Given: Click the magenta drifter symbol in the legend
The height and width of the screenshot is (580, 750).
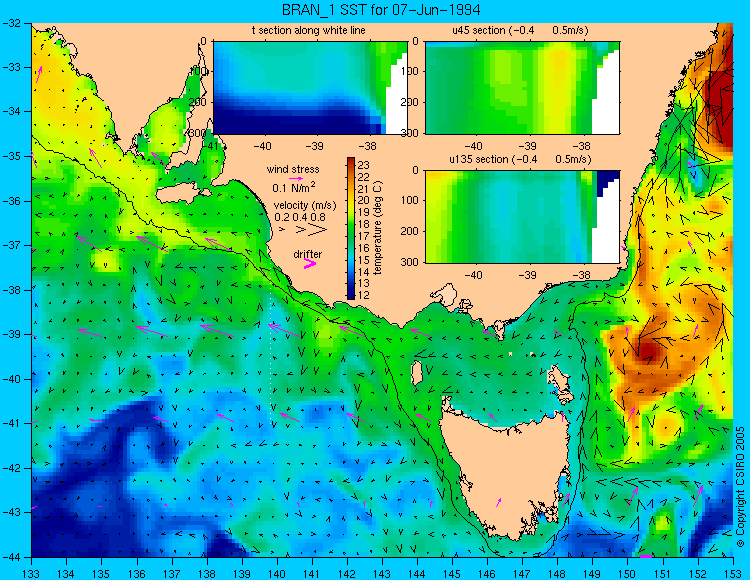Looking at the screenshot, I should [x=310, y=263].
